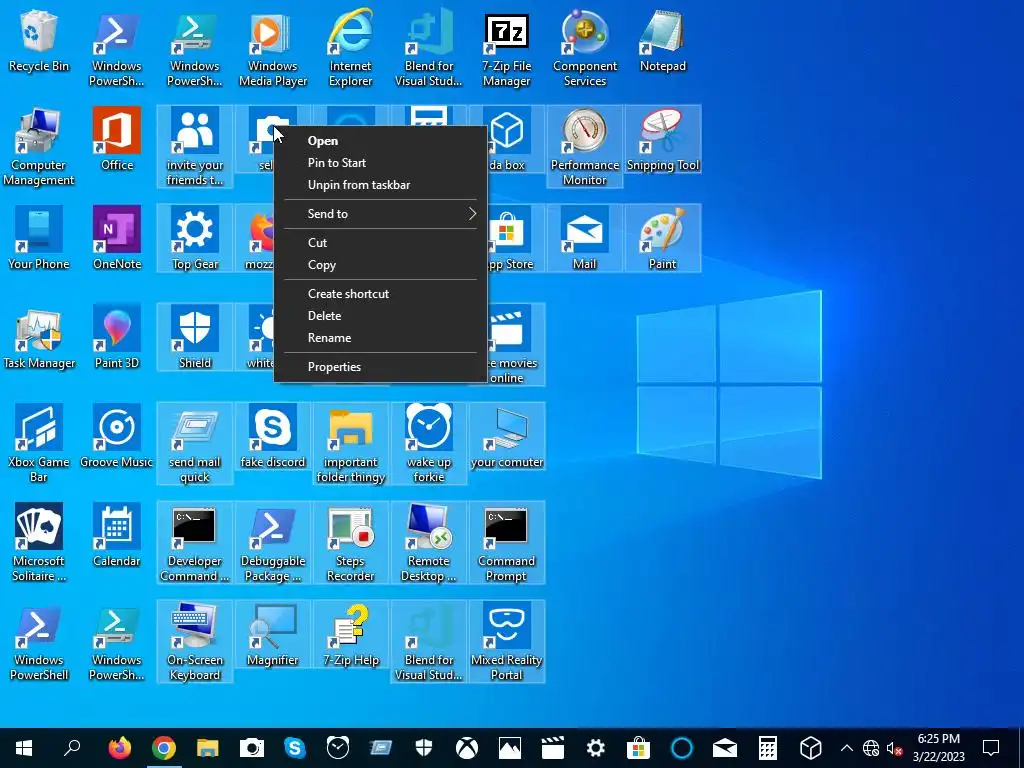The width and height of the screenshot is (1024, 768).
Task: Launch Google Chrome from the taskbar
Action: tap(164, 748)
